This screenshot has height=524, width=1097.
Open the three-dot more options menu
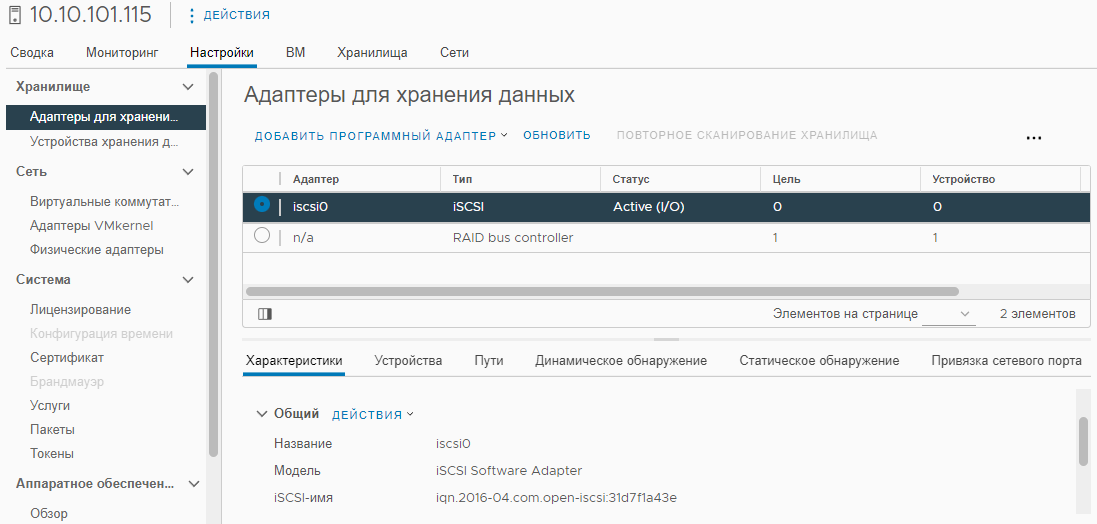pyautogui.click(x=1033, y=138)
